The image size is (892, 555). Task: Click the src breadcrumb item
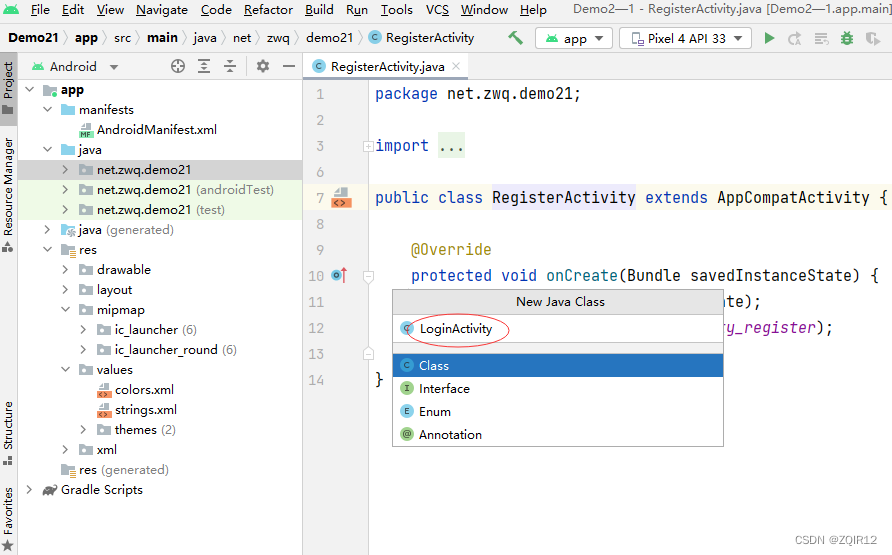pyautogui.click(x=122, y=38)
